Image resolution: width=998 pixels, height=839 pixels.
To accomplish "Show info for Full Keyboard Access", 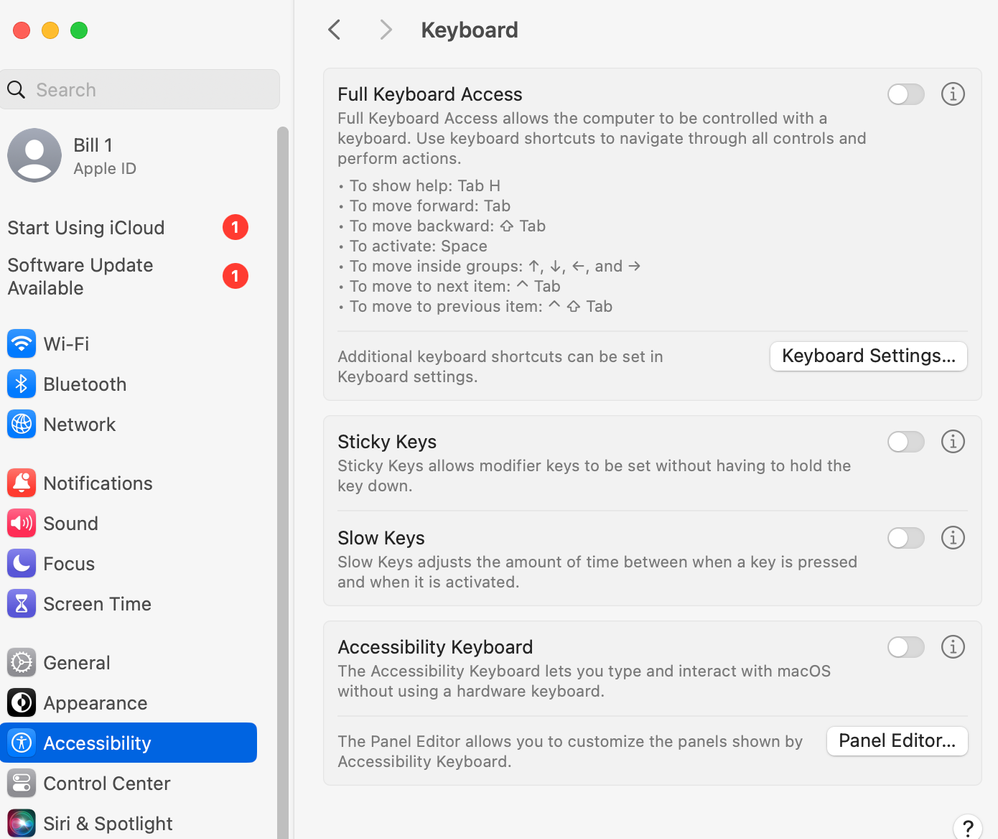I will 953,94.
